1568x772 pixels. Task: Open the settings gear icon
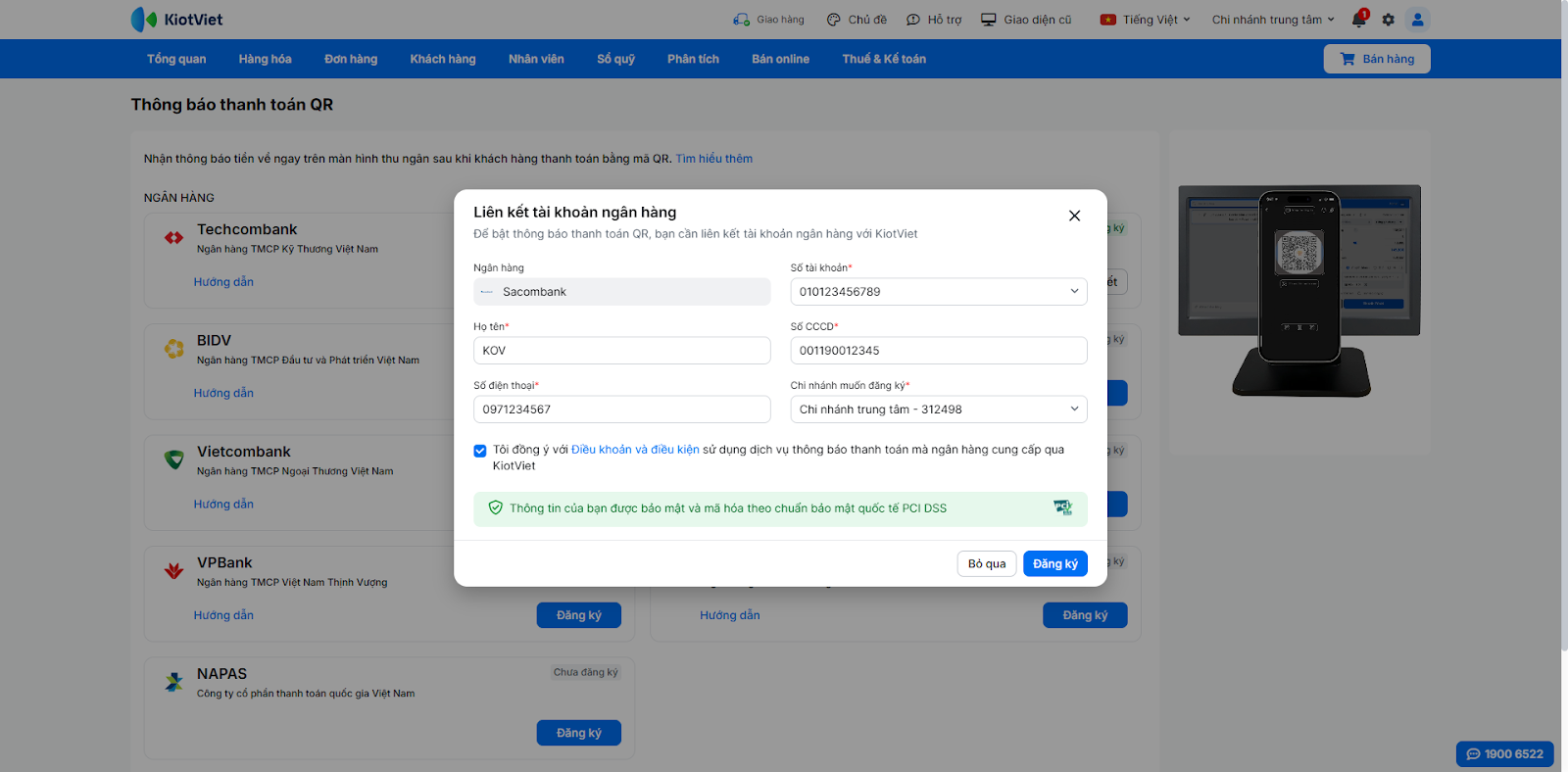tap(1388, 20)
